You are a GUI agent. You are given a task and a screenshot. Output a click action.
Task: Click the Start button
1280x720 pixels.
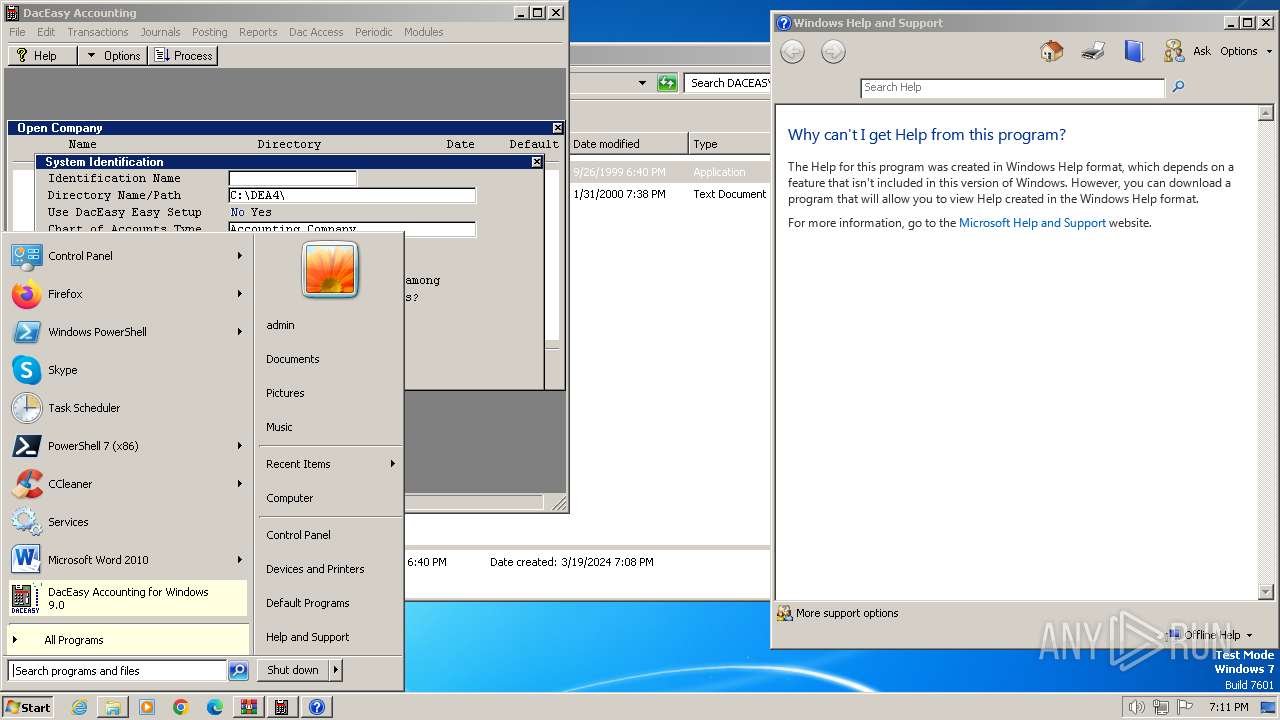pyautogui.click(x=28, y=707)
